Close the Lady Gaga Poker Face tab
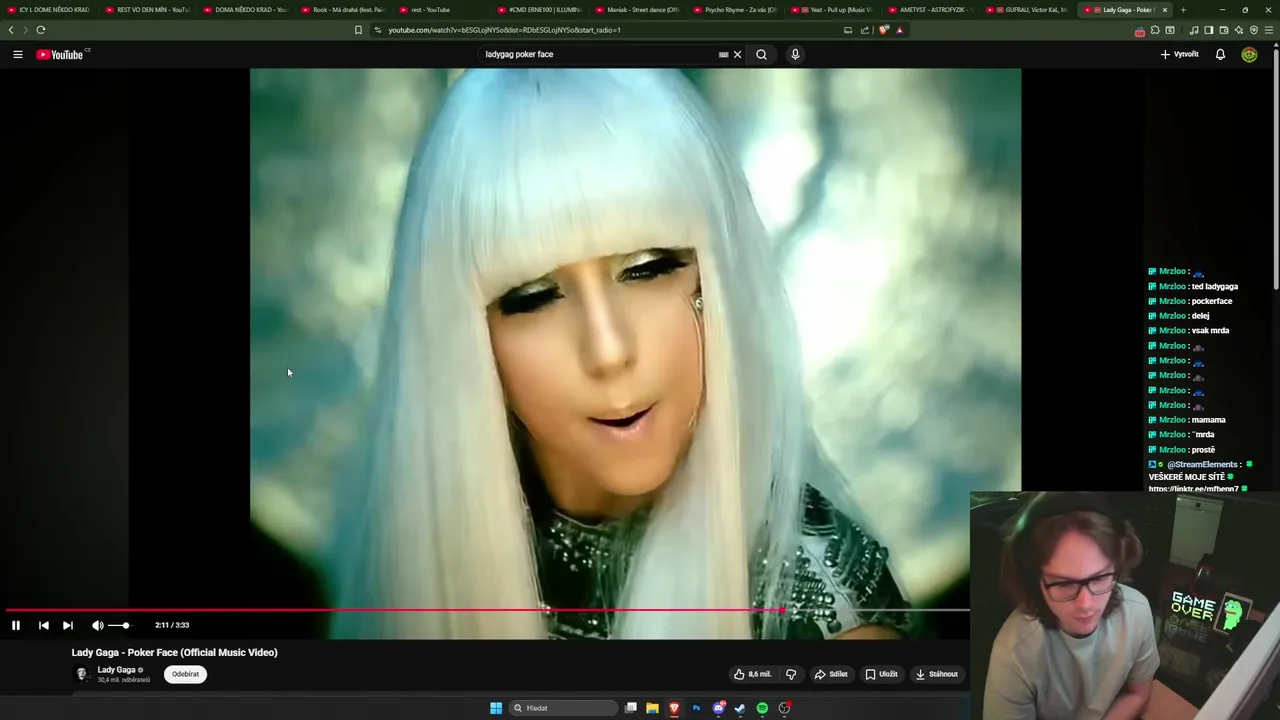 click(x=1164, y=10)
